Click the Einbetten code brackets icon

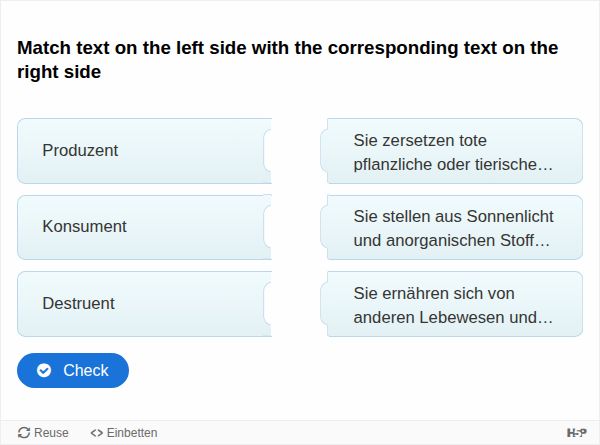click(x=96, y=433)
